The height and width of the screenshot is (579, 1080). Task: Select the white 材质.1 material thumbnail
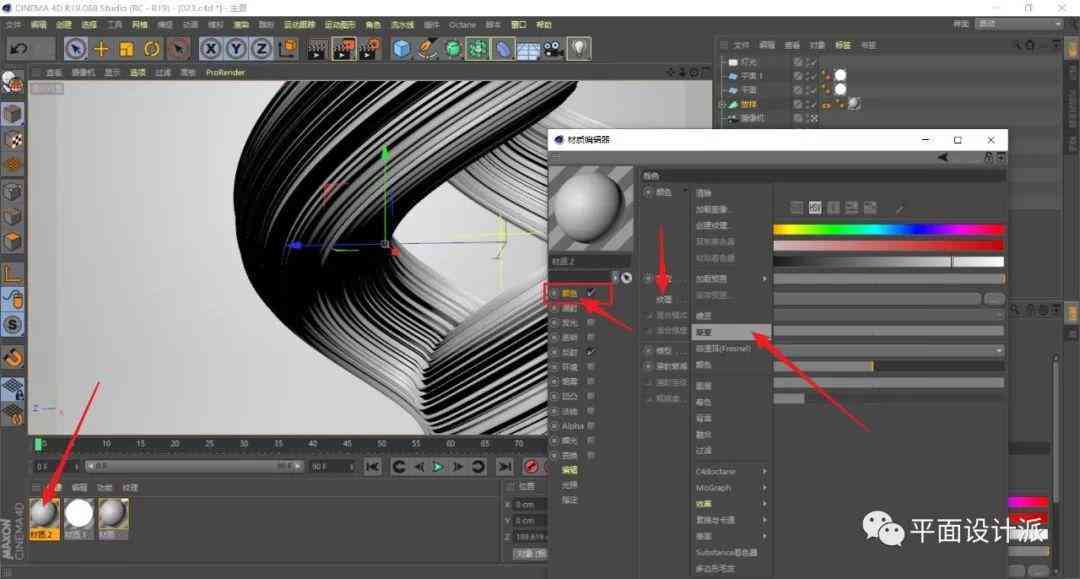point(79,519)
